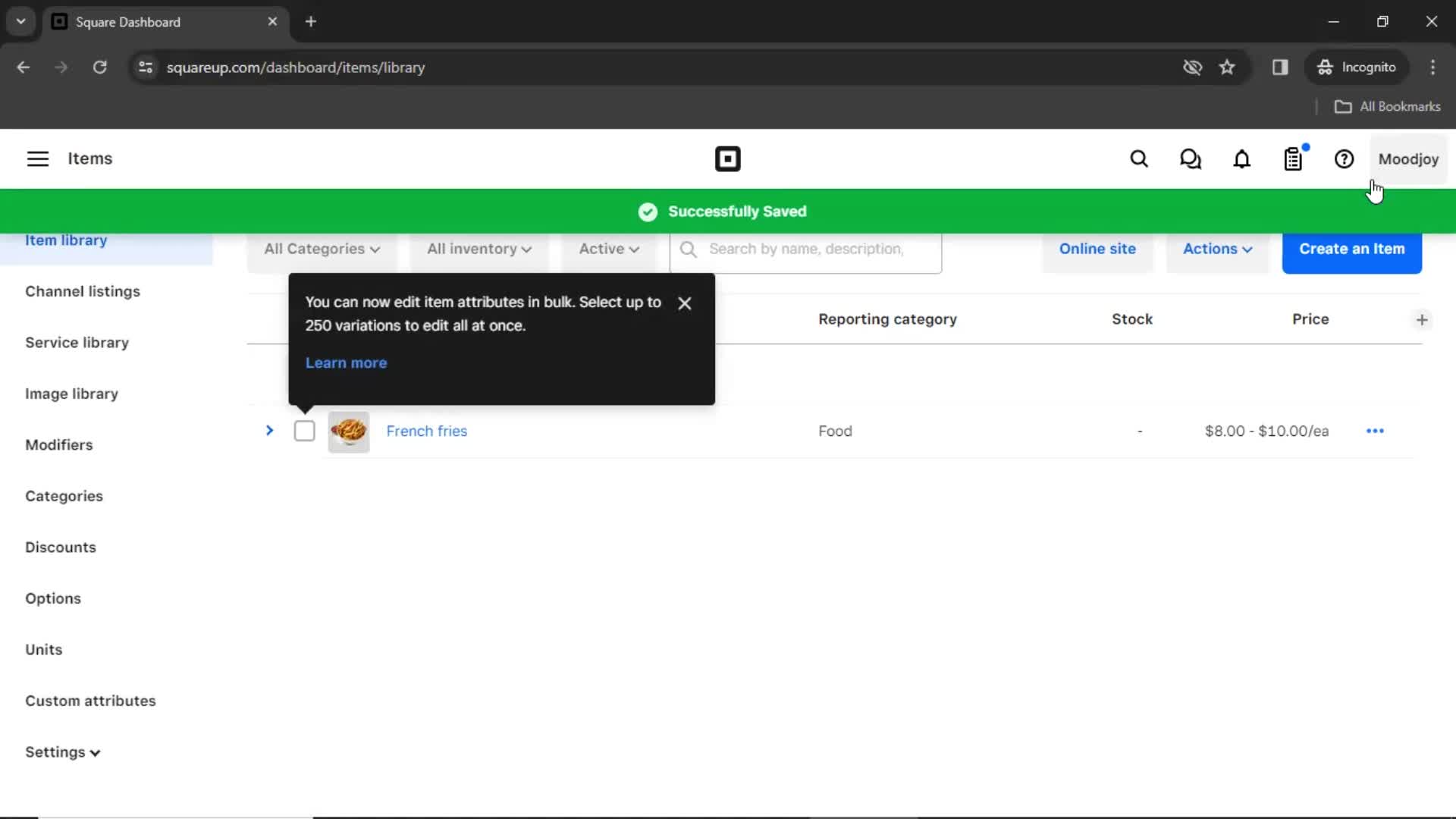This screenshot has width=1456, height=819.
Task: Click the address bar URL
Action: [296, 67]
